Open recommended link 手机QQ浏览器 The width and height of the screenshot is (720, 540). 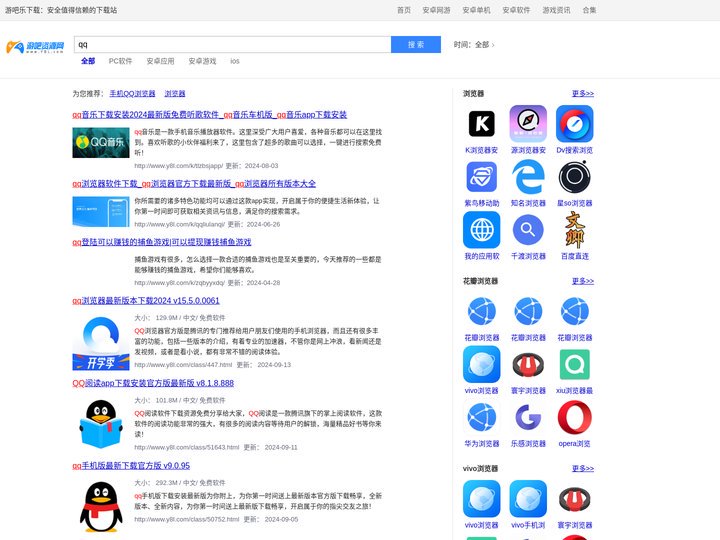[132, 94]
